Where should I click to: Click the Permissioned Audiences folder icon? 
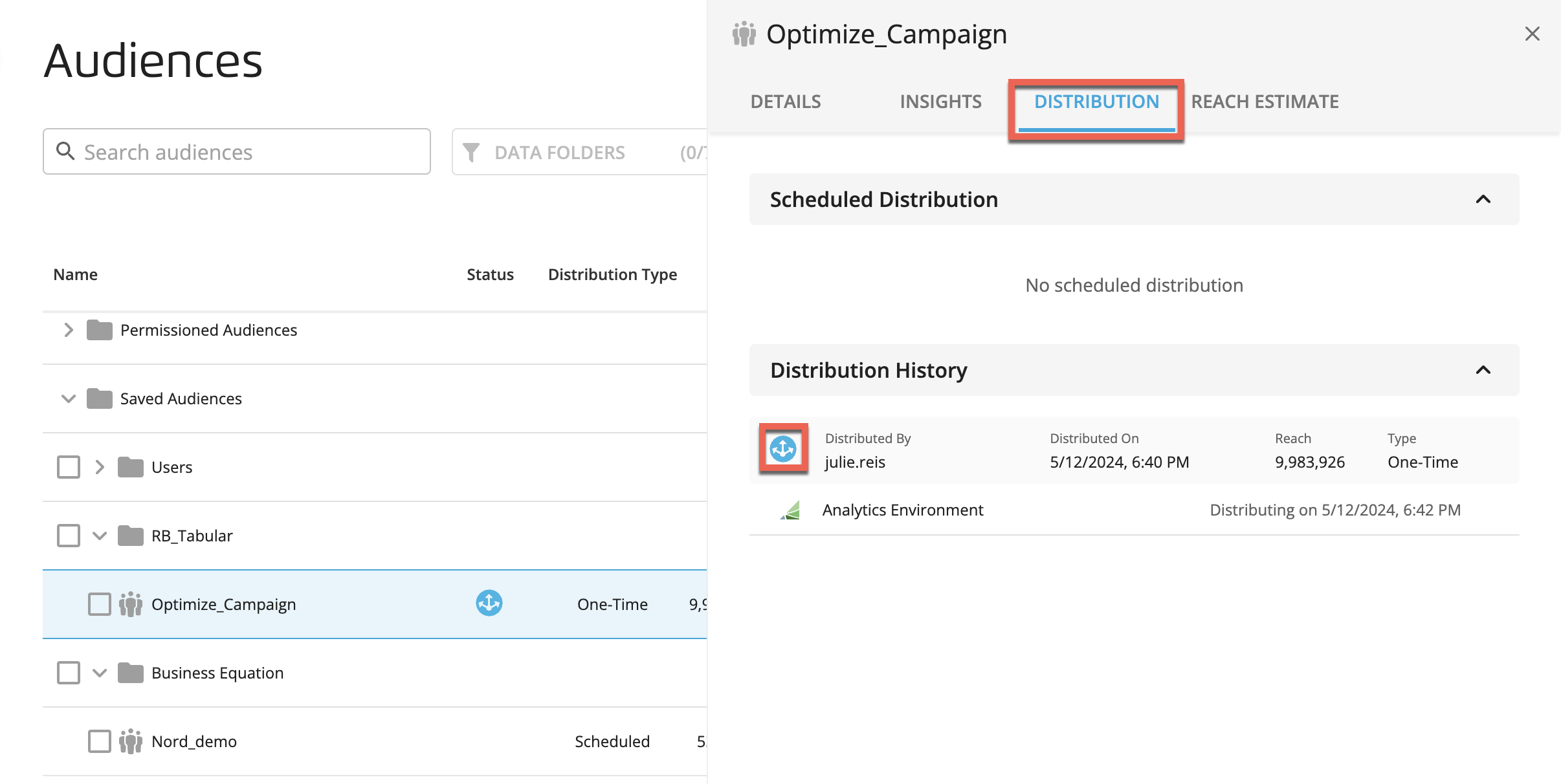[x=100, y=330]
